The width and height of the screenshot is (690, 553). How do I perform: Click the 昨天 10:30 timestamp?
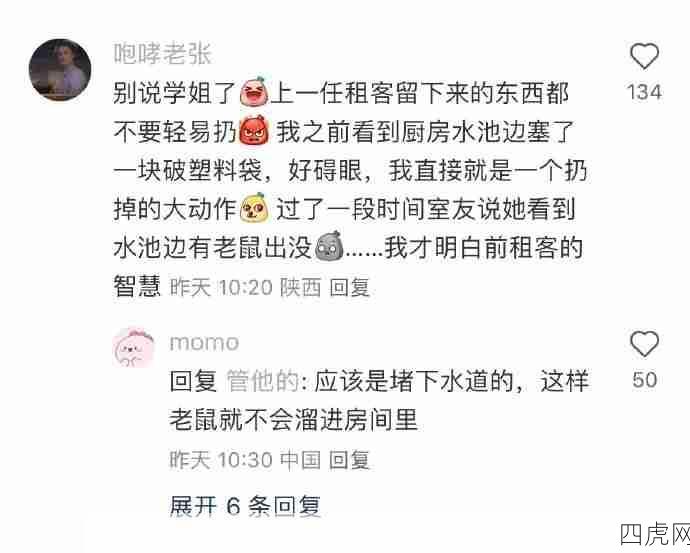point(221,460)
